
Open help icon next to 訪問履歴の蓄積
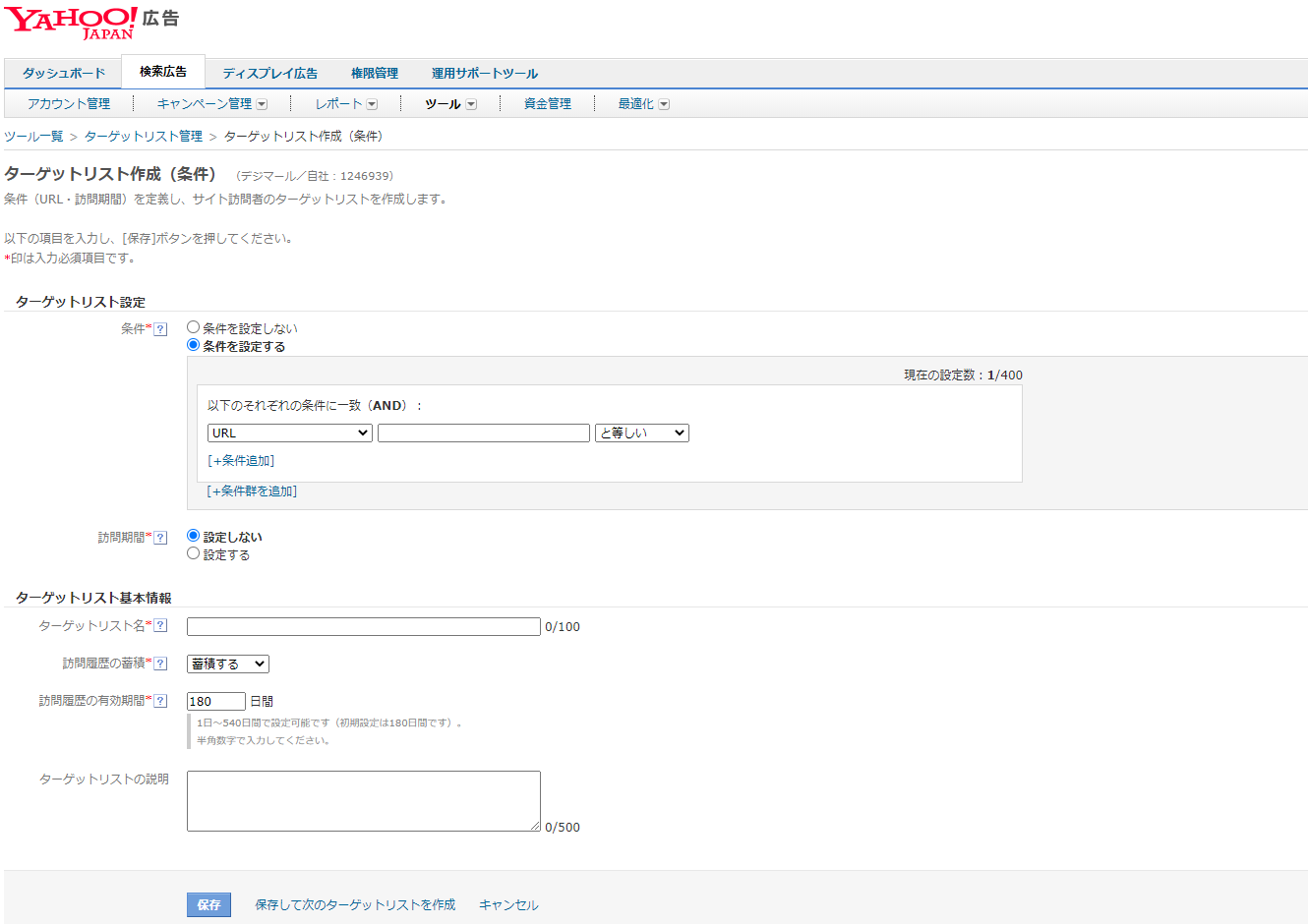pos(160,664)
